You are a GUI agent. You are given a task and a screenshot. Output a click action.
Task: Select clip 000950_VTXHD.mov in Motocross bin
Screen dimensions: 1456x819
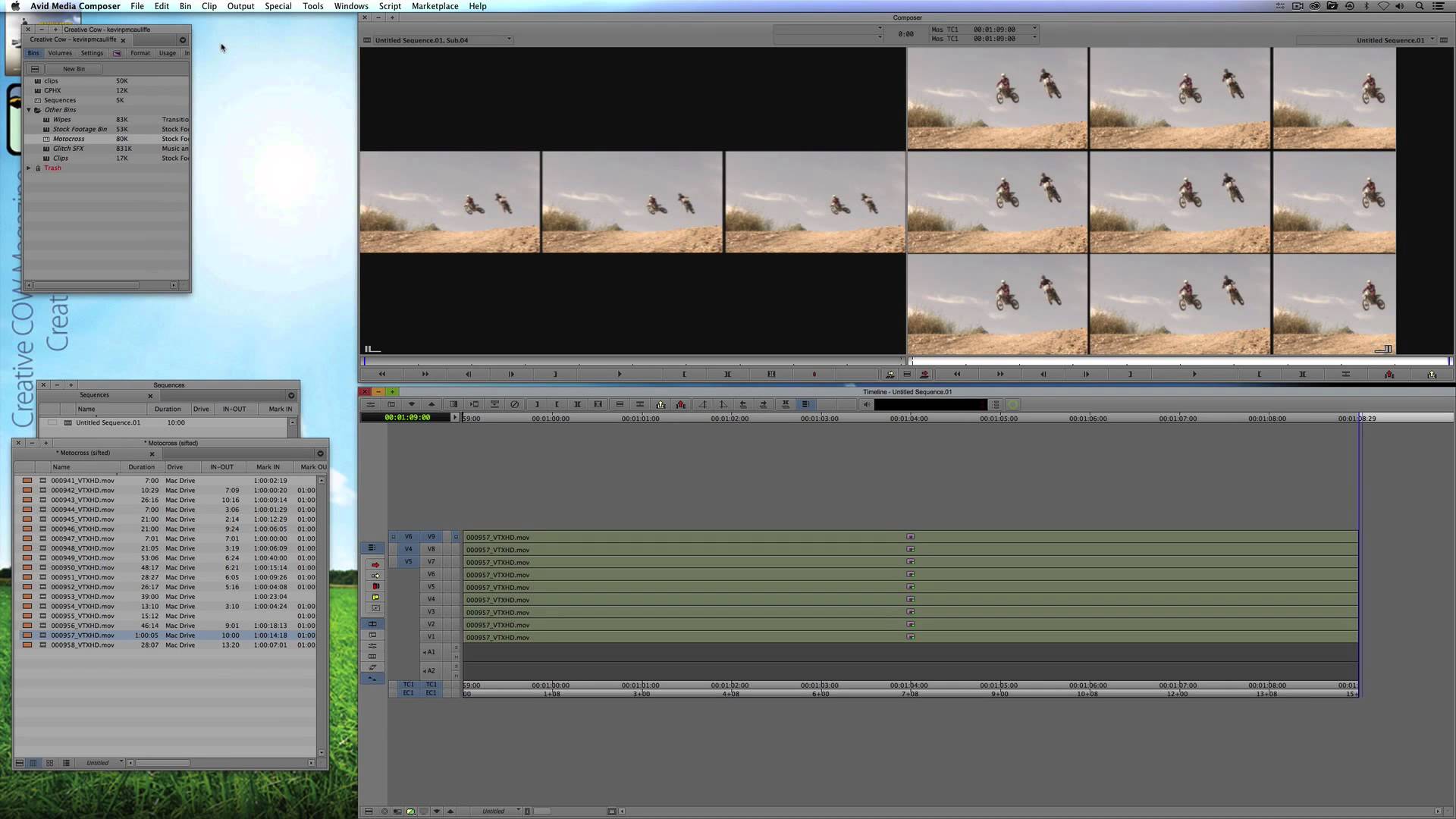pos(83,568)
